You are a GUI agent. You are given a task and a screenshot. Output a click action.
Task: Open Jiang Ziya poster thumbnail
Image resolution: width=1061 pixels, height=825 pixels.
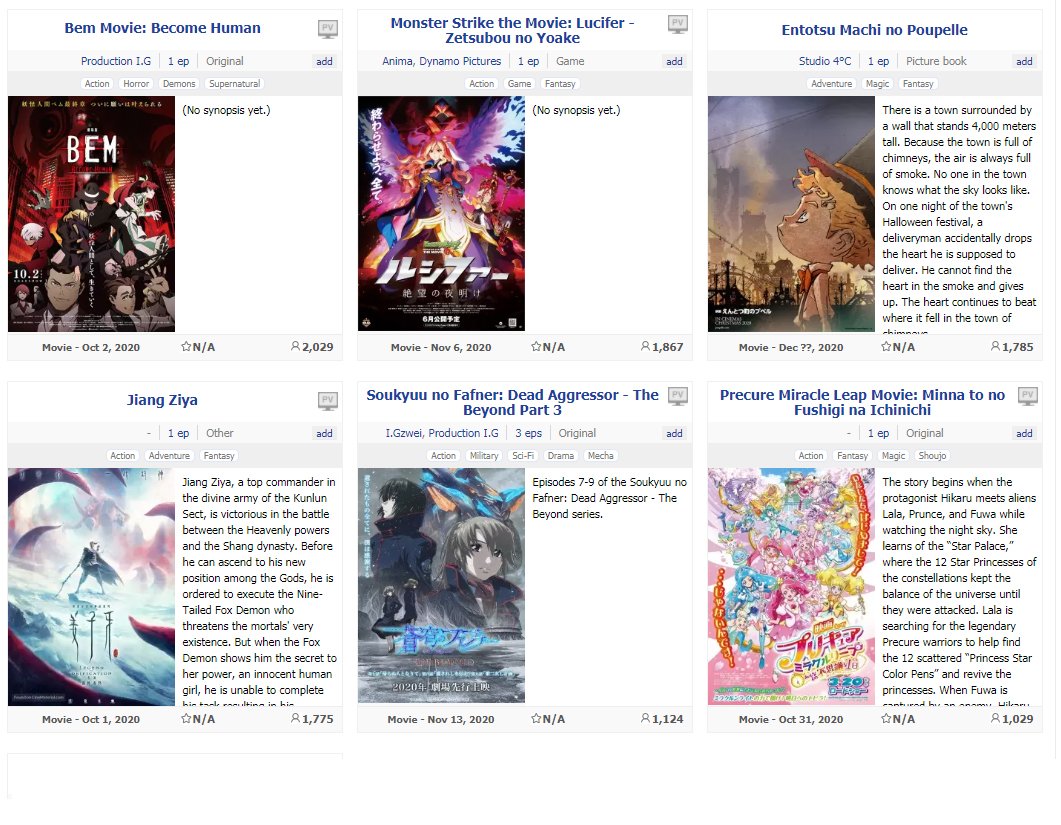[91, 587]
